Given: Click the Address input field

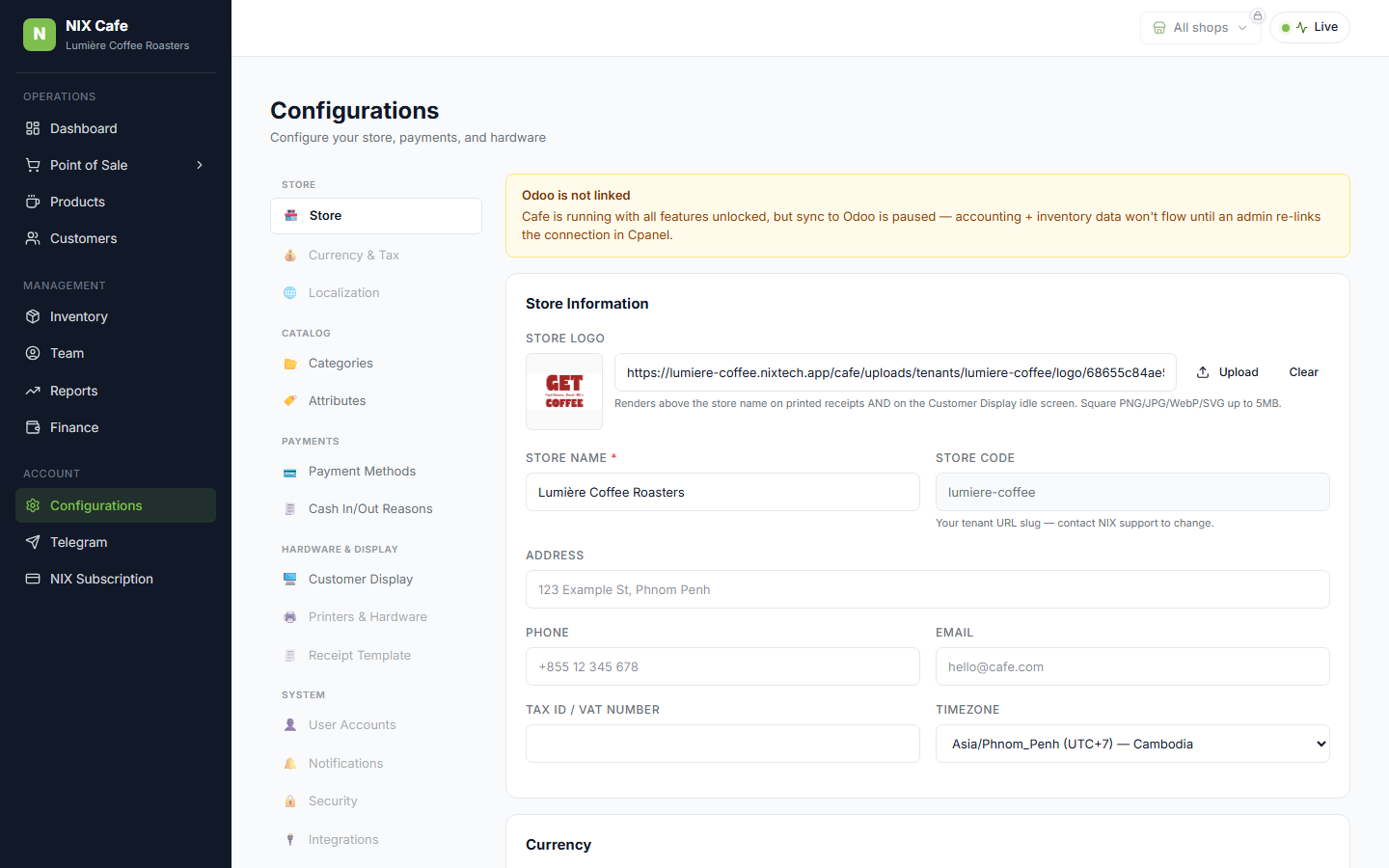Looking at the screenshot, I should point(928,589).
